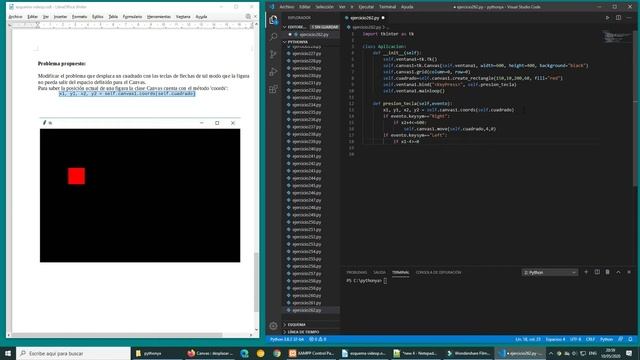Viewport: 640px width, 360px height.
Task: Collapse the Open Editors section
Action: click(x=284, y=27)
